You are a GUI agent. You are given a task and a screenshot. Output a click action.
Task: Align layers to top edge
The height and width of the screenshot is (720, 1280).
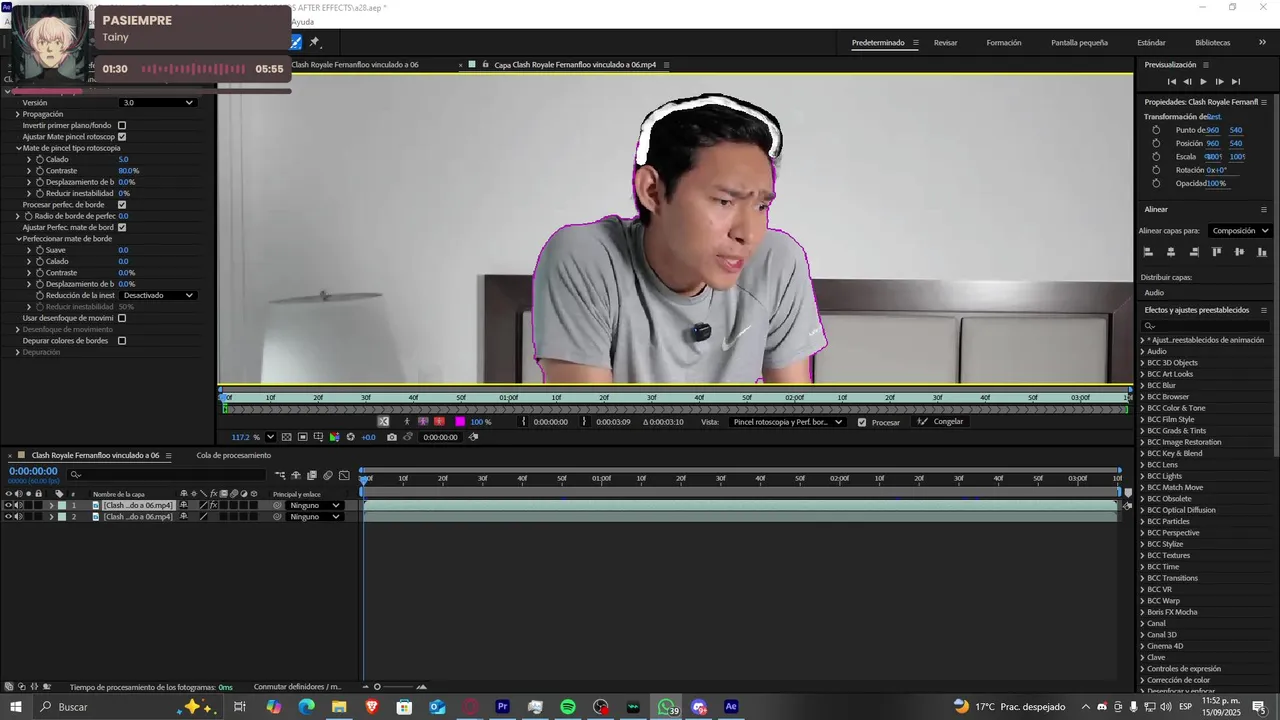click(x=1217, y=252)
